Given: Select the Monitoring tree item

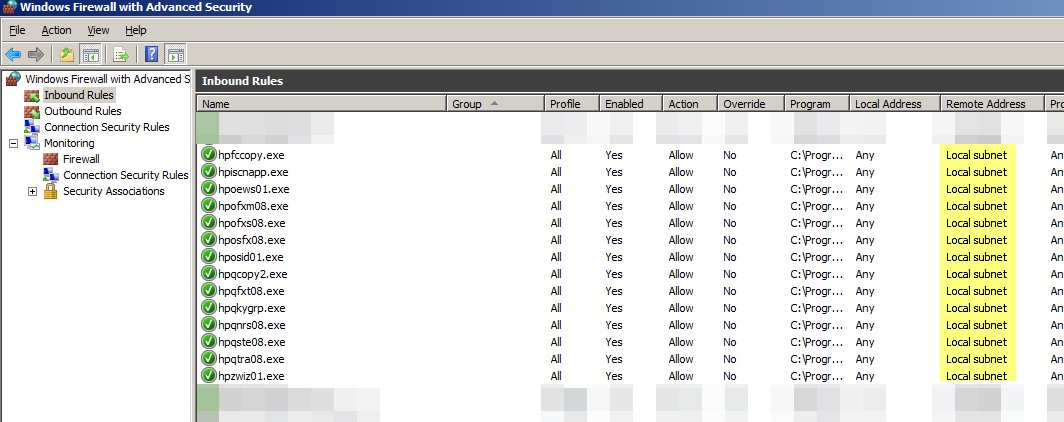Looking at the screenshot, I should [69, 143].
